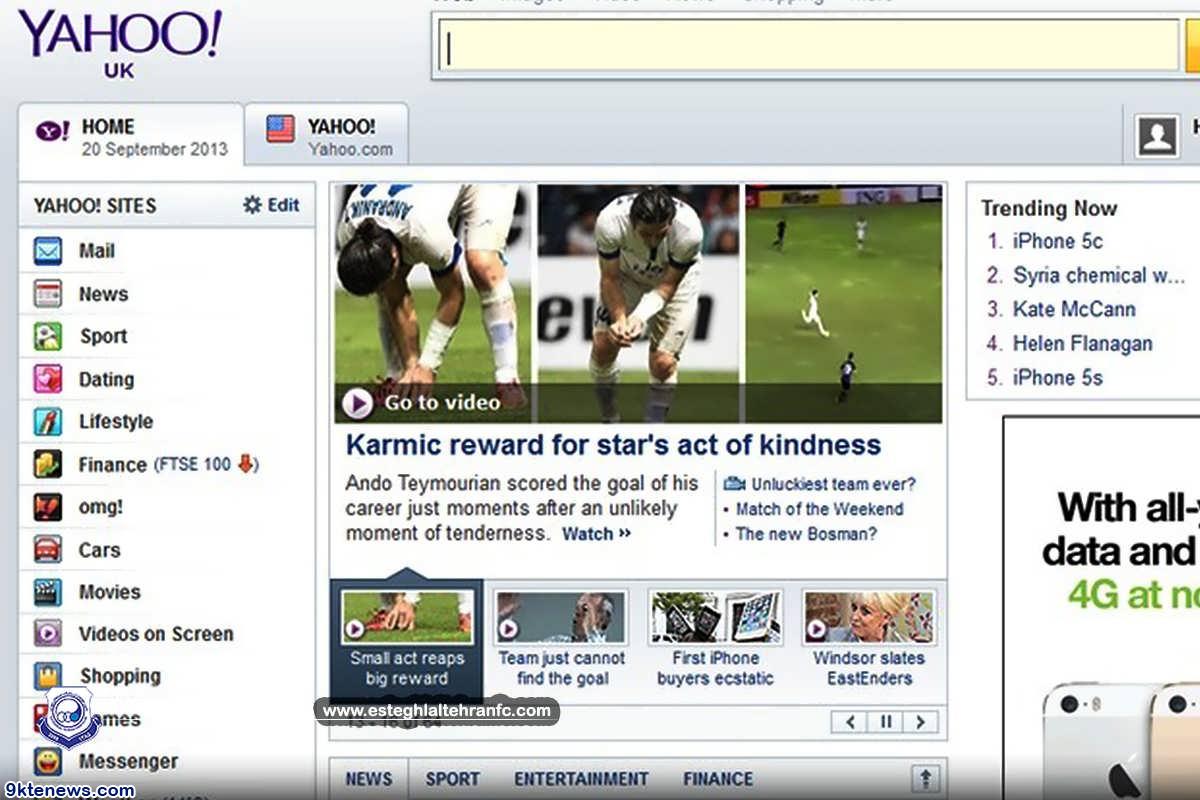Viewport: 1200px width, 800px height.
Task: Open the Cars icon
Action: click(48, 549)
